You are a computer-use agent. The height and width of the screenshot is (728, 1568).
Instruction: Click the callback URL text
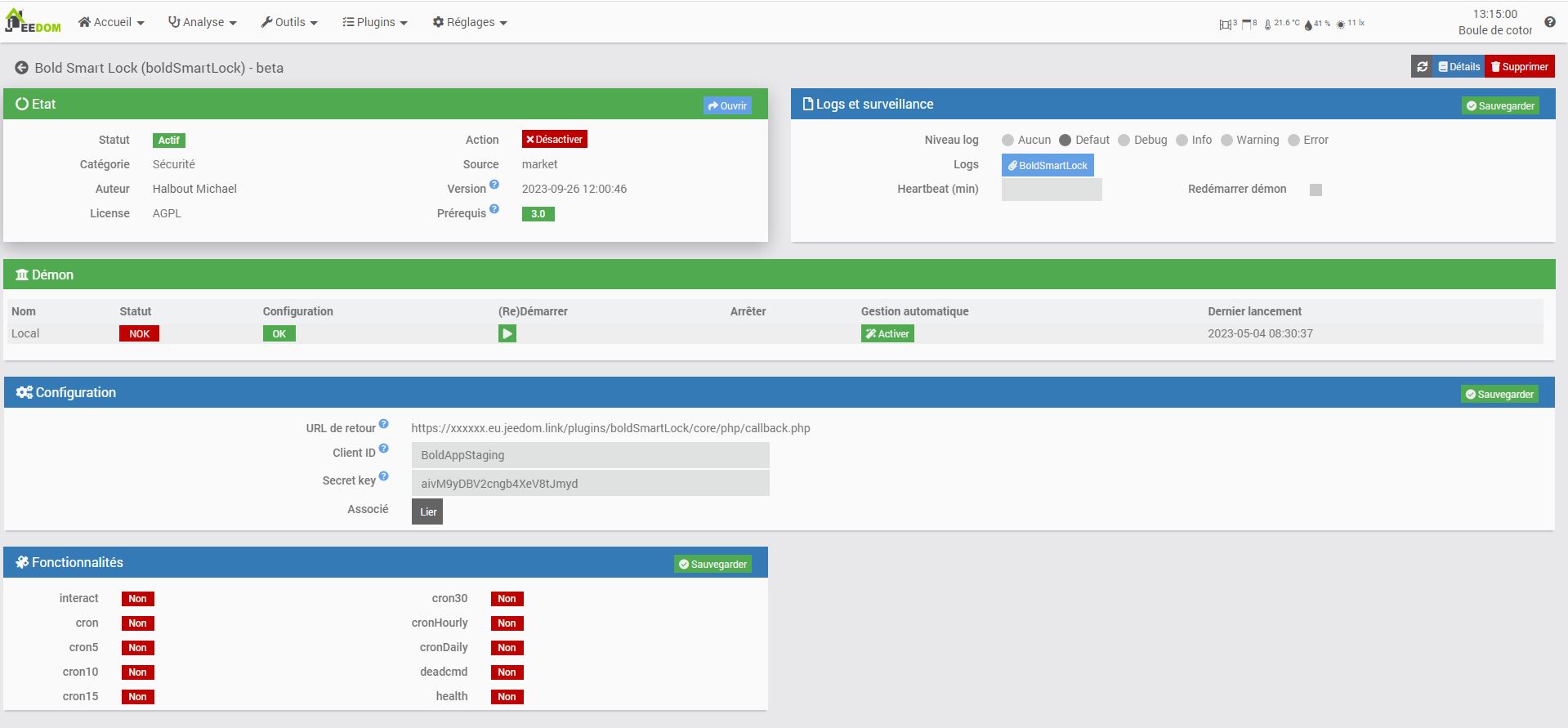[610, 428]
